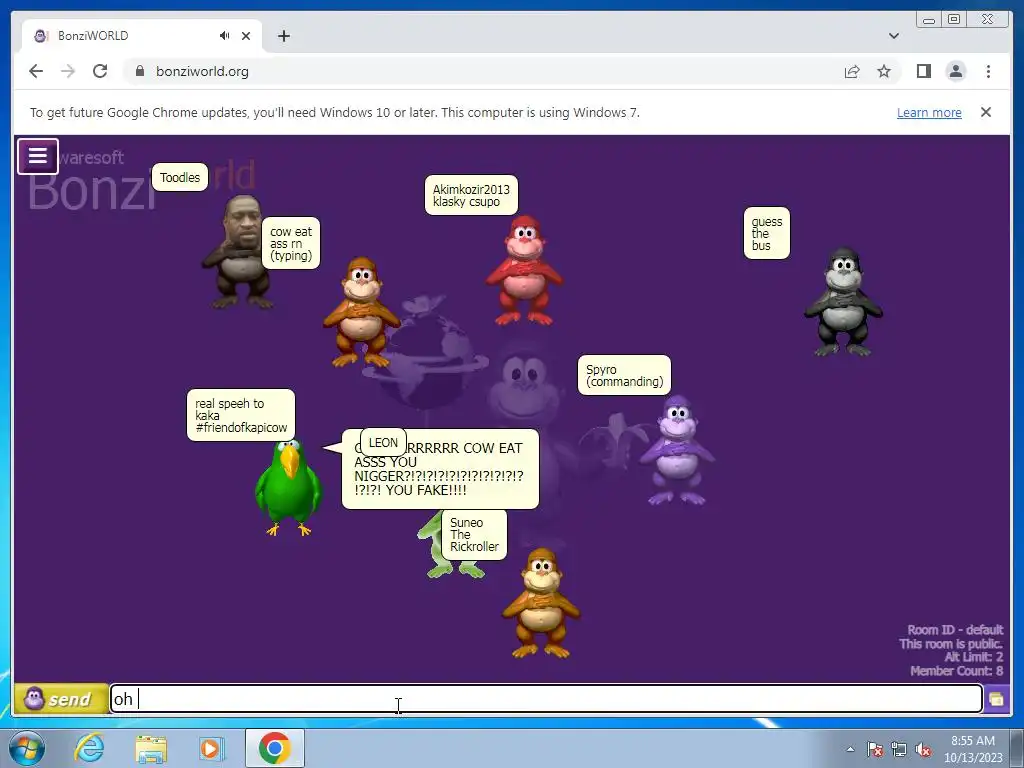The image size is (1024, 768).
Task: Mute the BonziWORLD tab audio
Action: [x=225, y=36]
